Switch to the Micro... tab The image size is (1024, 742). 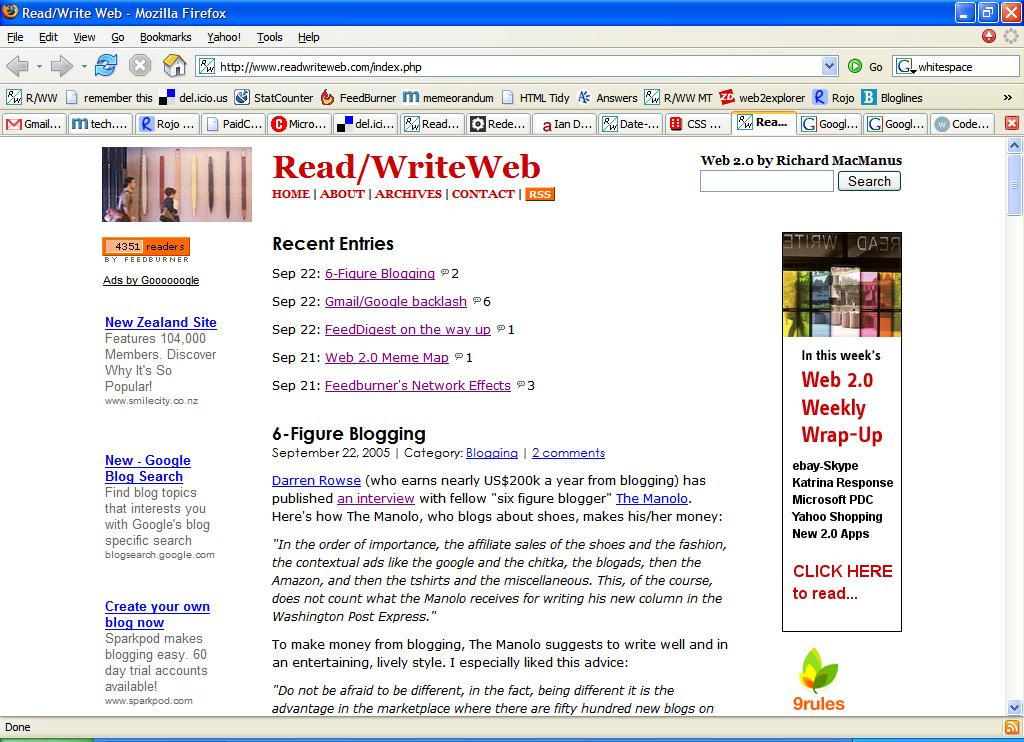click(x=299, y=123)
